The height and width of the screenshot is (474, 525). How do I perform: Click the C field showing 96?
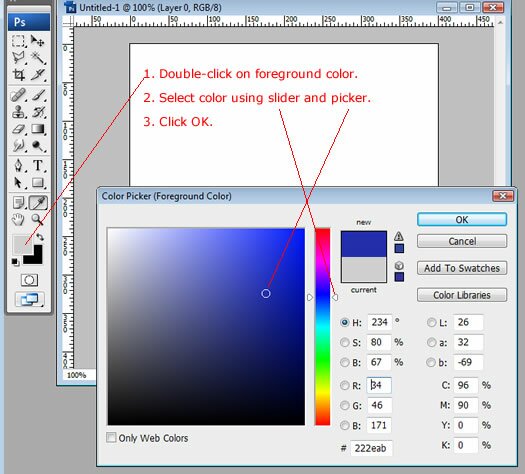pos(466,385)
